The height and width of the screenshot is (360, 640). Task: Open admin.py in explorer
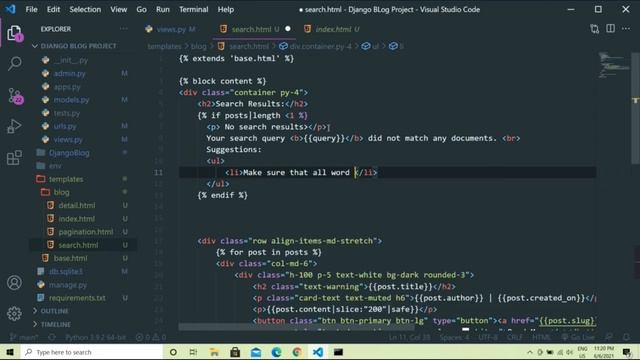[x=69, y=73]
